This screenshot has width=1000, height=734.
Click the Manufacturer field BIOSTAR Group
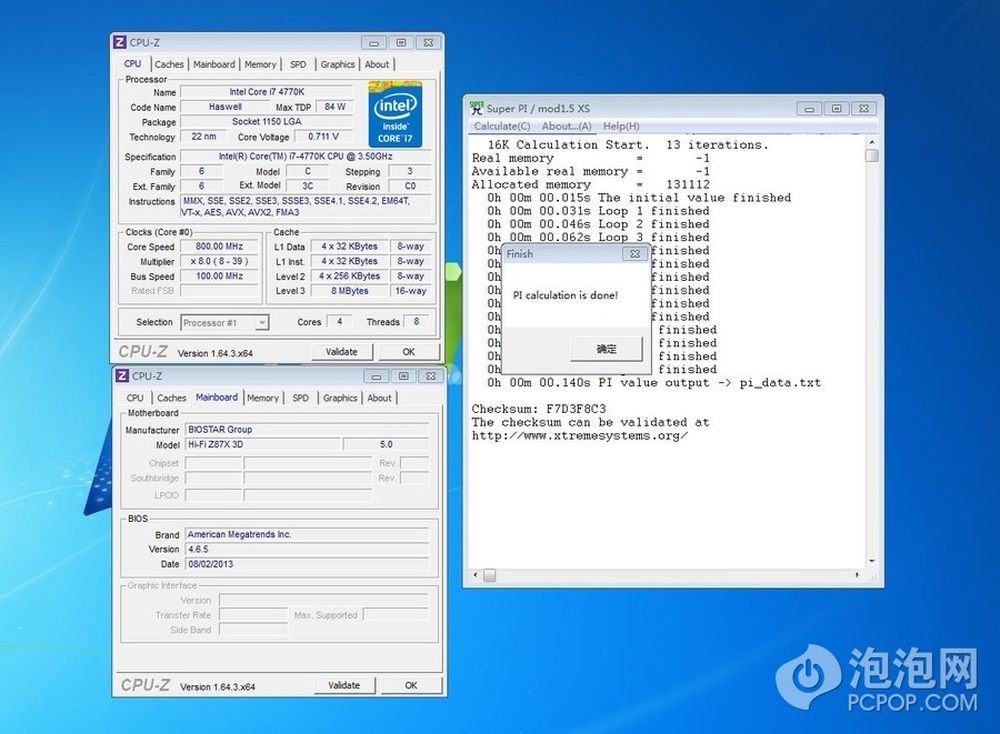(307, 430)
